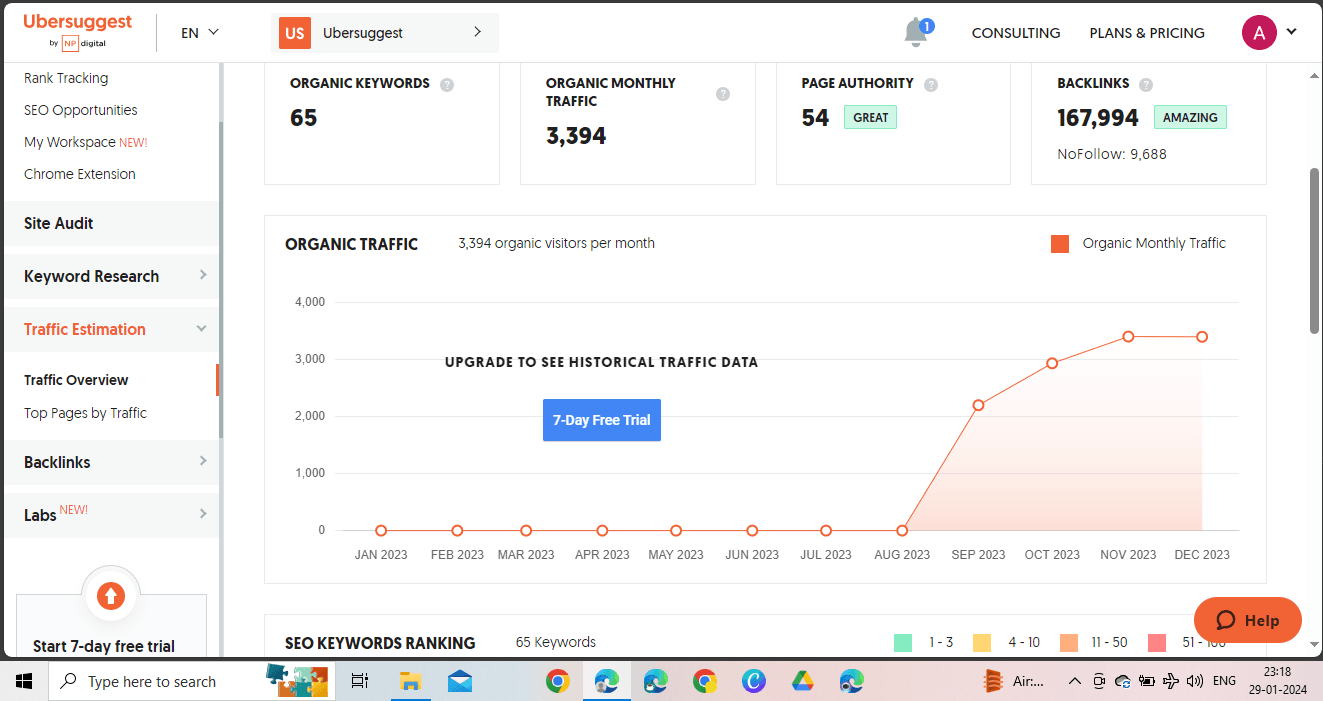Viewport: 1323px width, 701px height.
Task: Open Plans & Pricing page
Action: pos(1147,33)
